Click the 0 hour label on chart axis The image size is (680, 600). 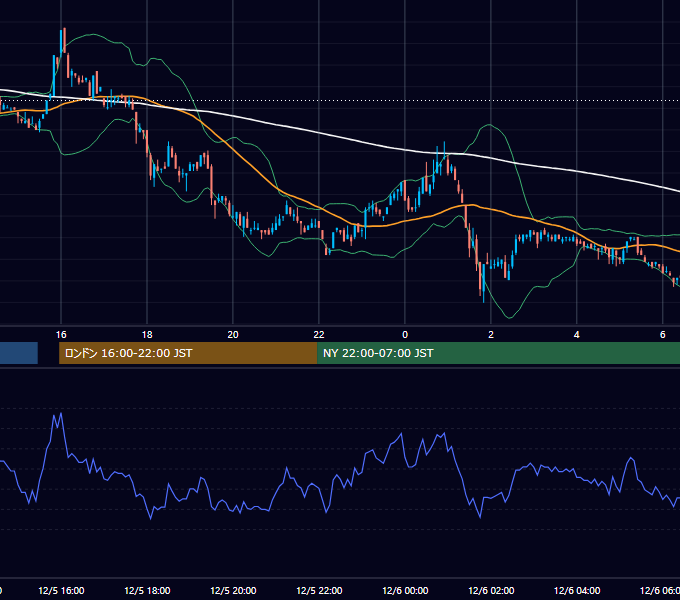405,335
